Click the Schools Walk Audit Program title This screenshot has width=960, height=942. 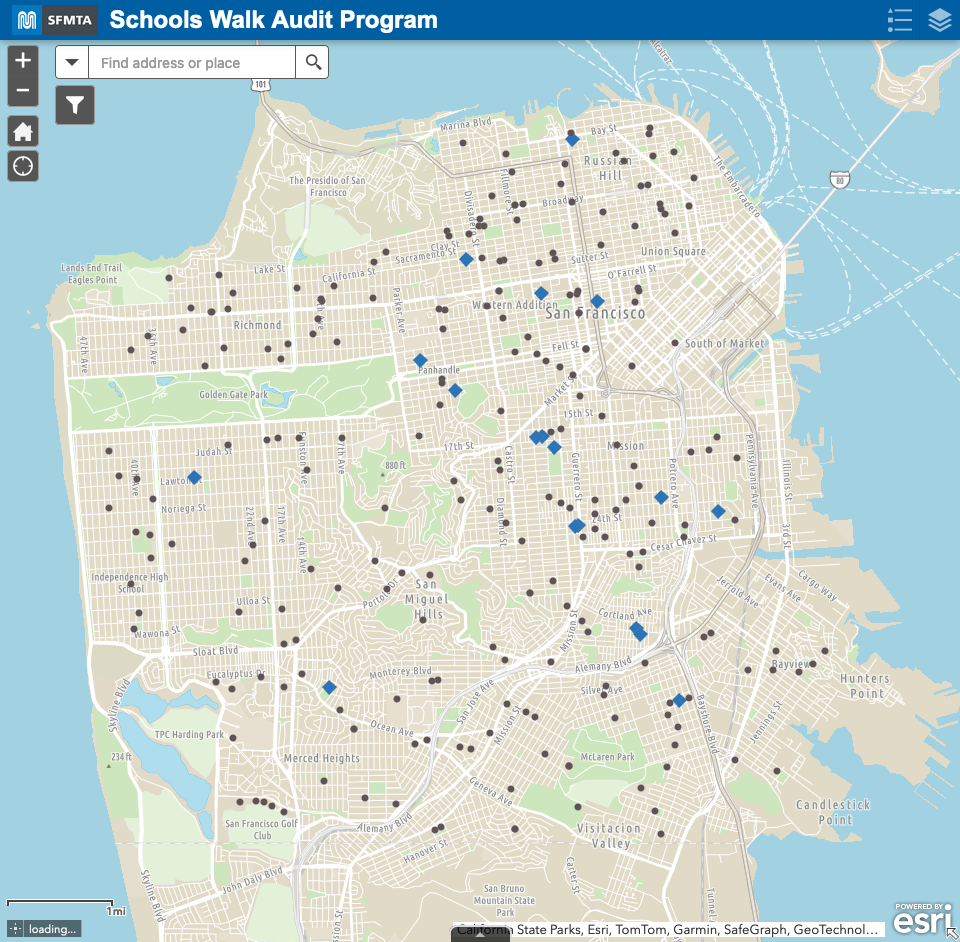tap(274, 19)
